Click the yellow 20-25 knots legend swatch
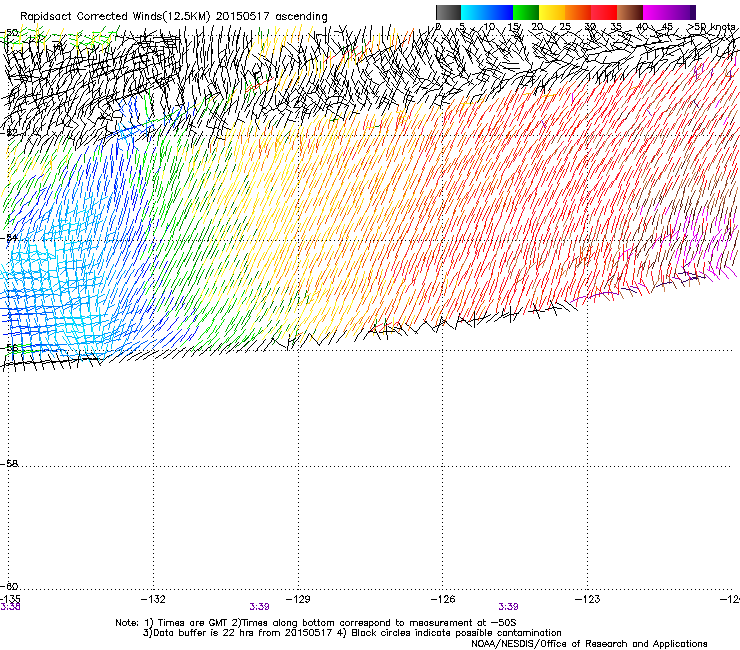 point(552,12)
